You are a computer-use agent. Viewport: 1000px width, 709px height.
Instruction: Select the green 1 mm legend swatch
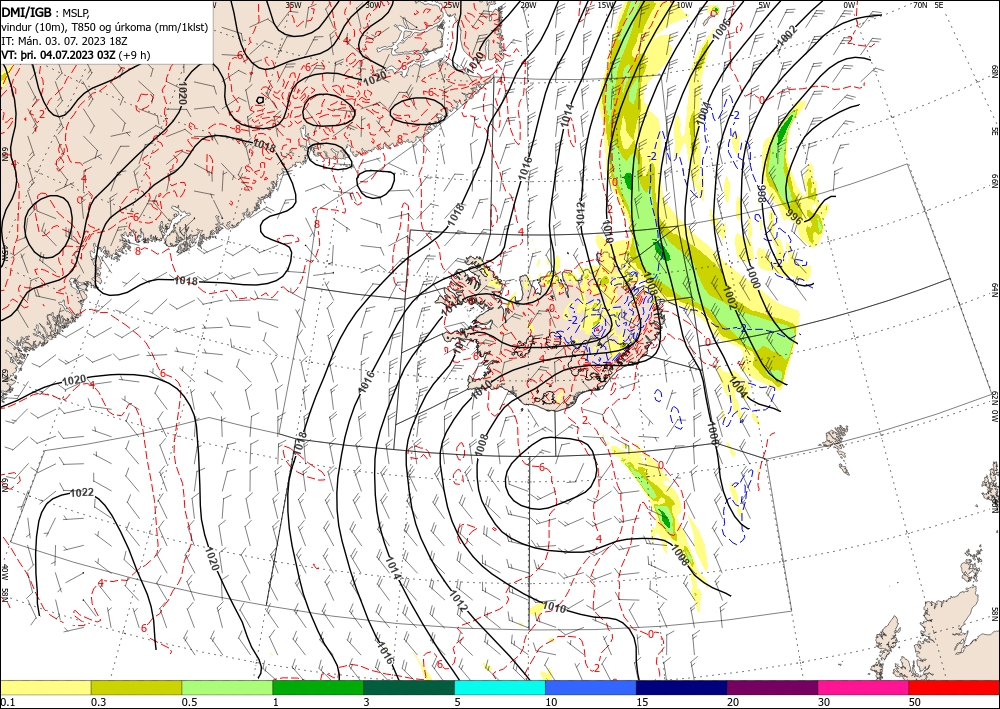(318, 687)
